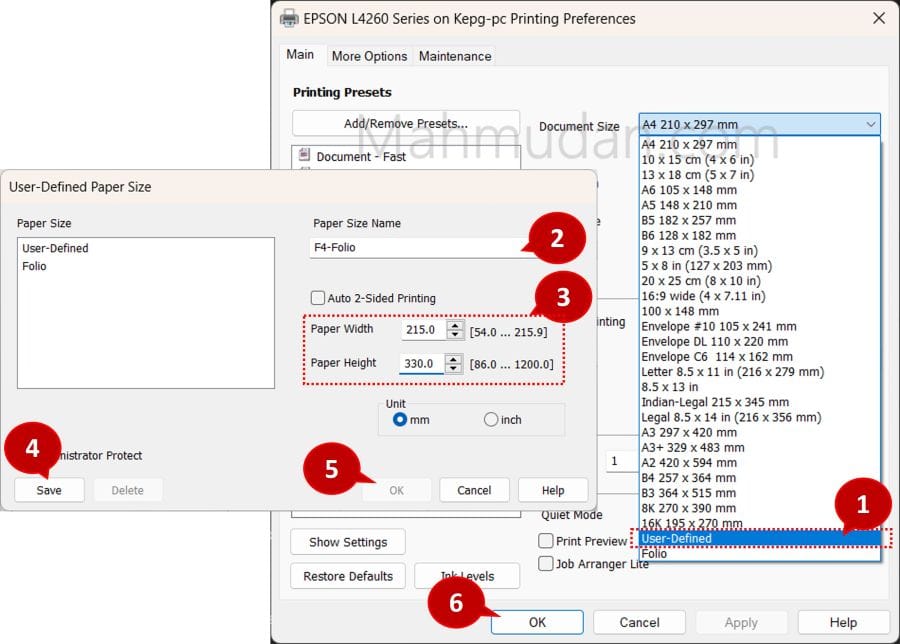Click the printer icon in the title bar

click(289, 18)
